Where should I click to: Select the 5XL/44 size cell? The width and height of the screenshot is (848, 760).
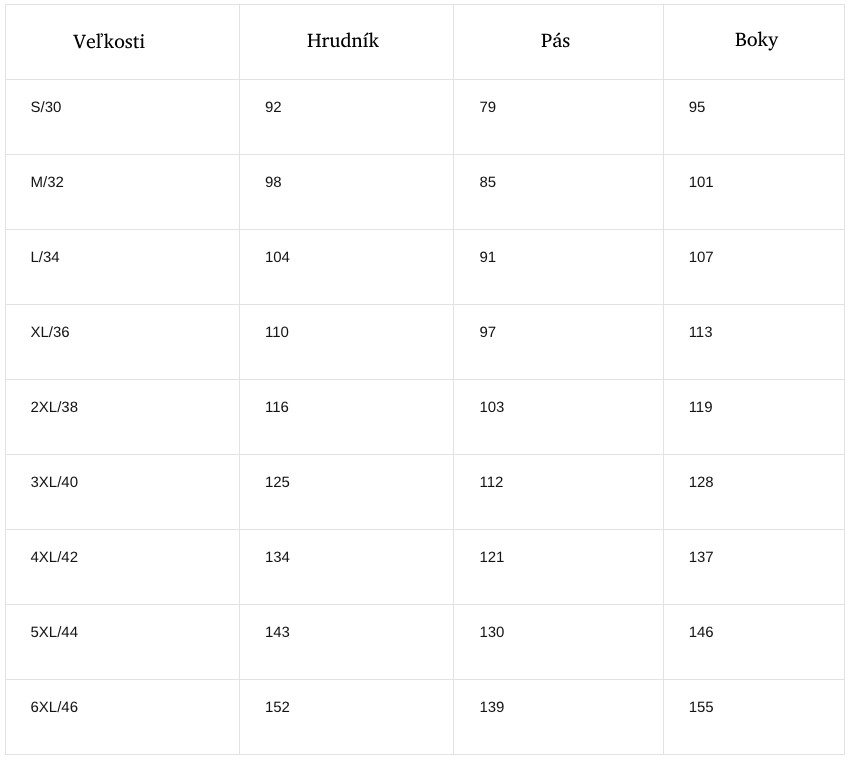122,642
